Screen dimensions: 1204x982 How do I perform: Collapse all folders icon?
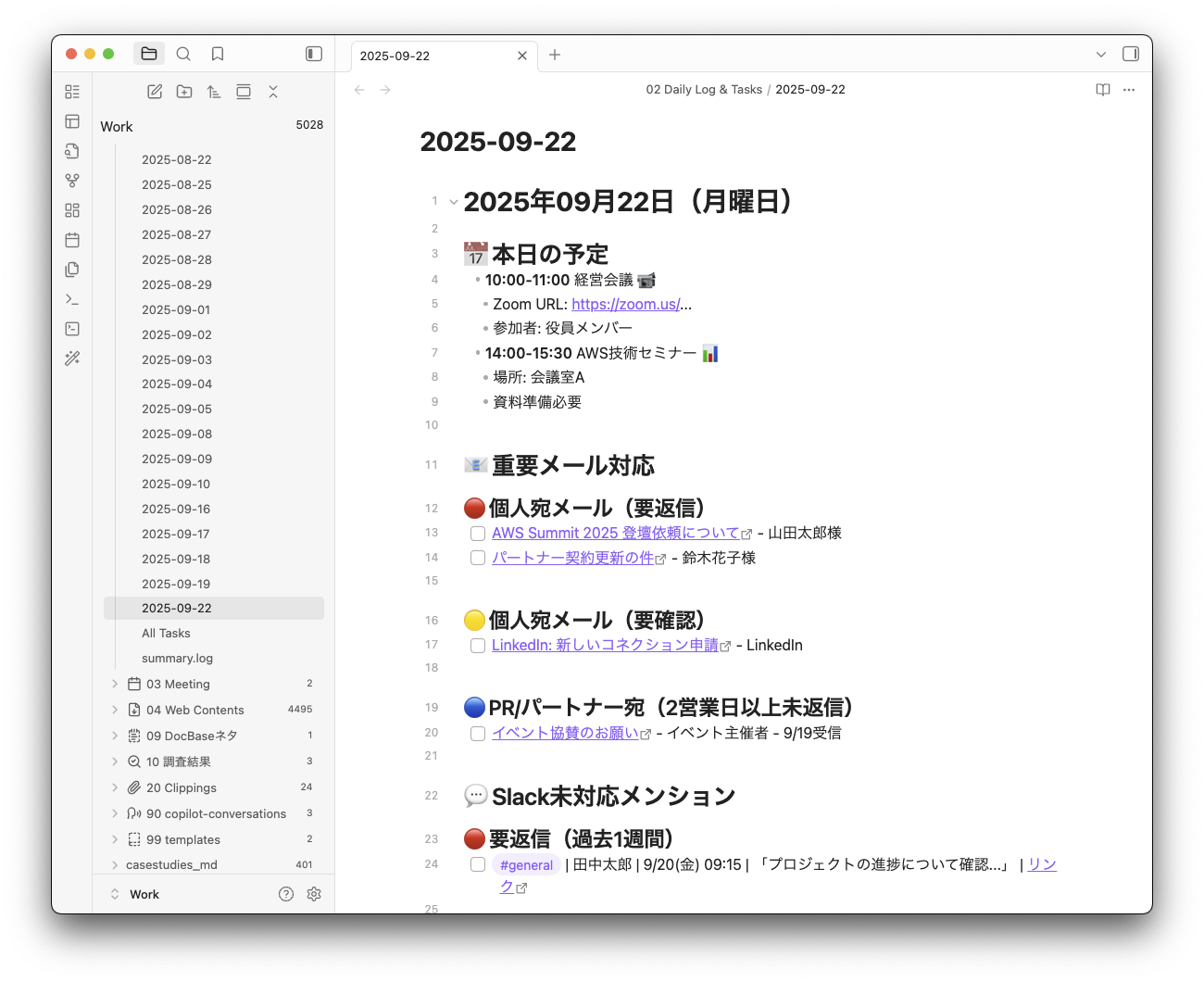tap(273, 92)
